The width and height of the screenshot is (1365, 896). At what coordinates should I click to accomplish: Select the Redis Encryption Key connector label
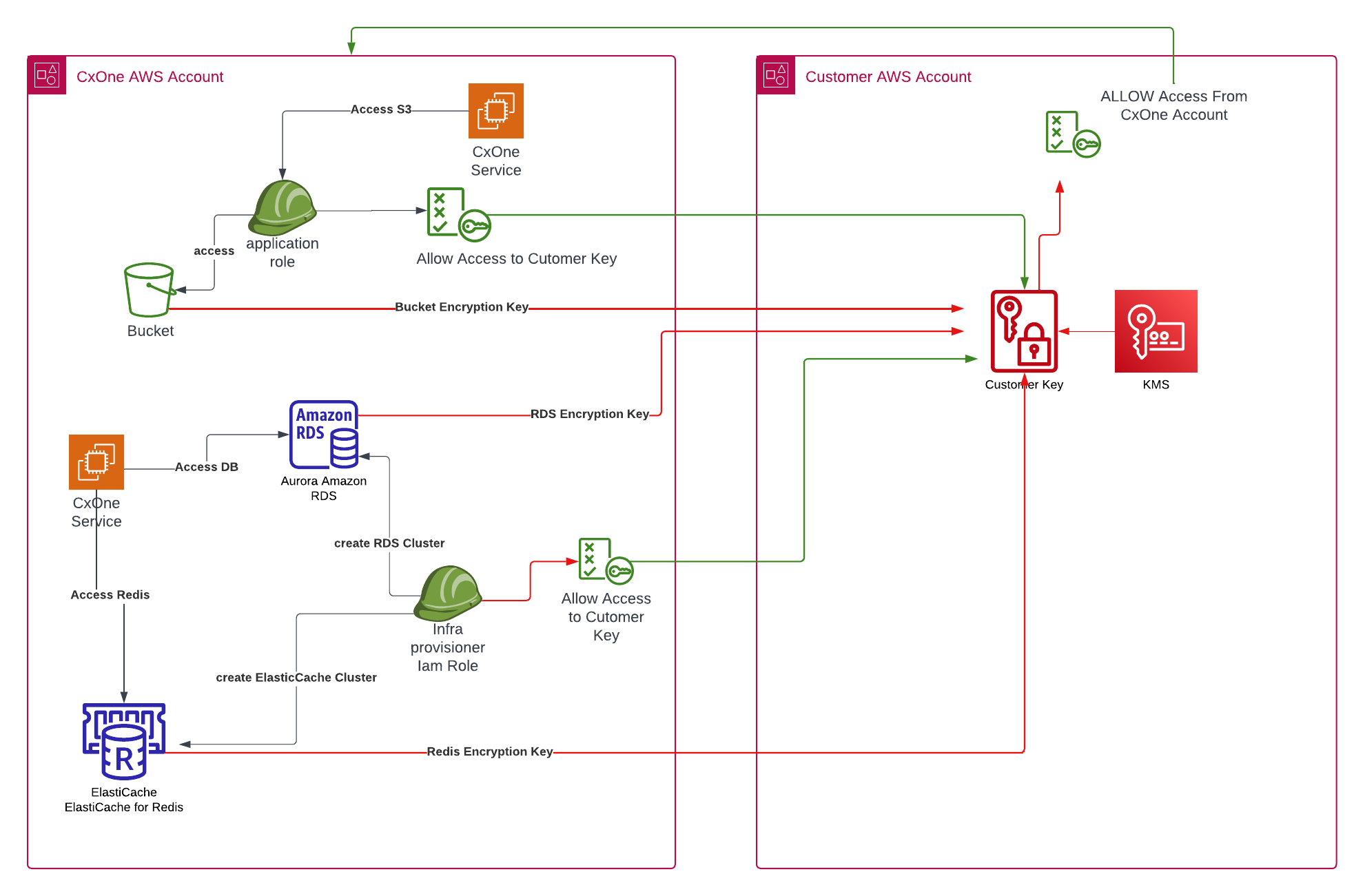pos(489,751)
